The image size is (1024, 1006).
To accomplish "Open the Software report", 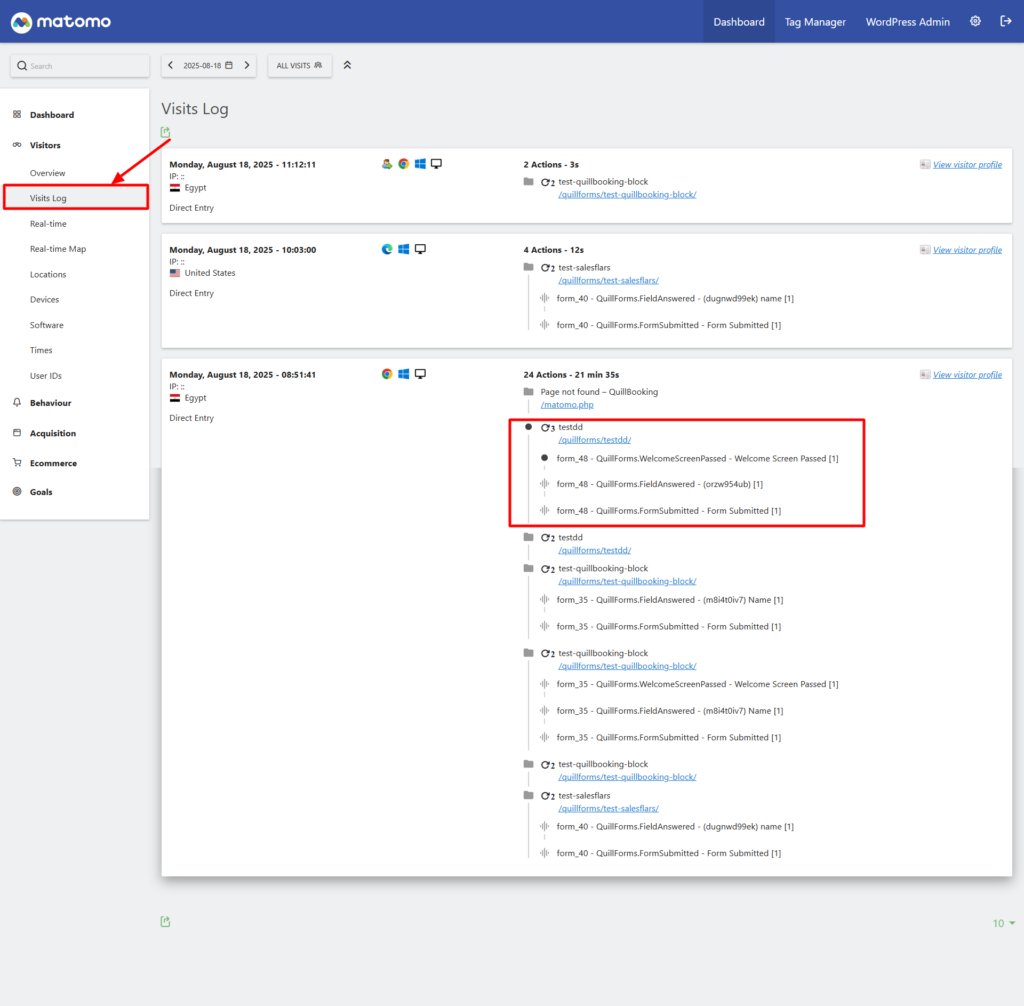I will tap(47, 325).
